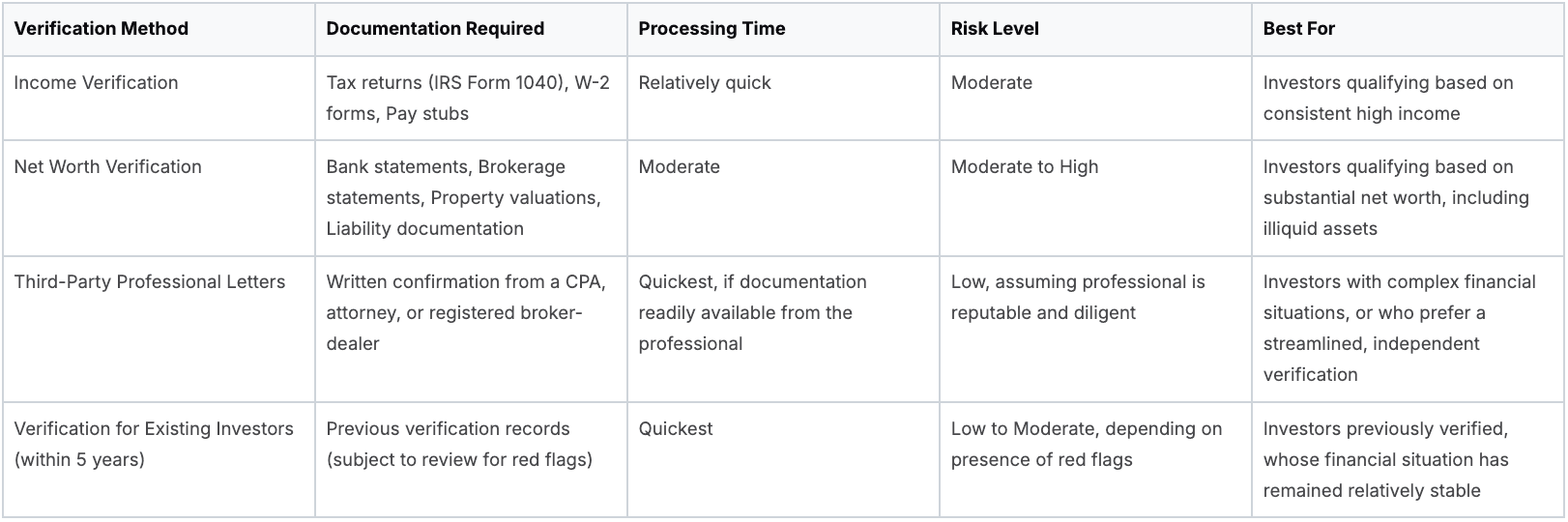Screen dimensions: 1568x522
Task: Click the substantial net worth, illiquid assets cell
Action: tap(1396, 197)
